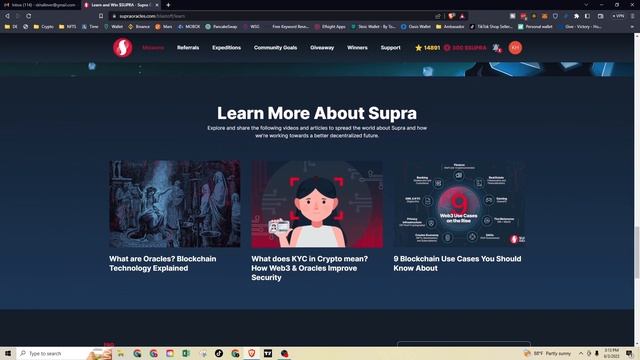640x360 pixels.
Task: Reload the page with the refresh icon
Action: 29,16
